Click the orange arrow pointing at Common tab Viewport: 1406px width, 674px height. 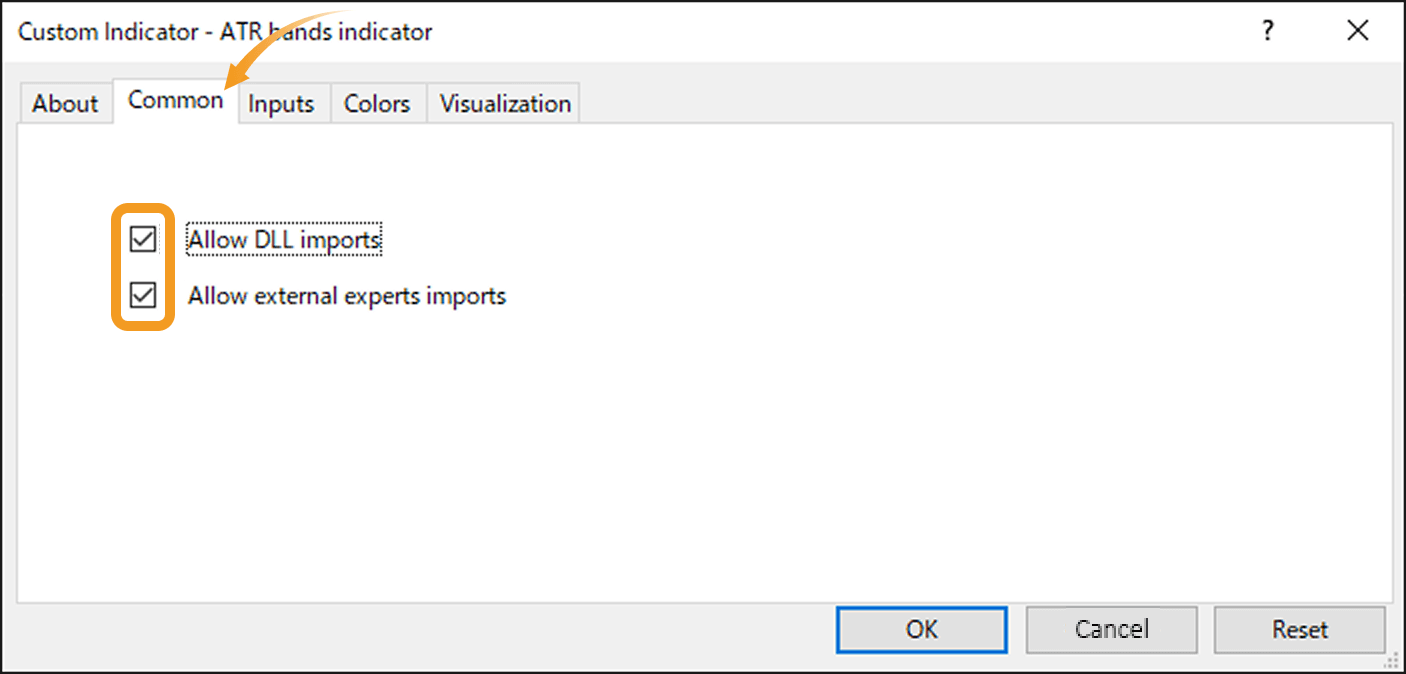point(262,45)
